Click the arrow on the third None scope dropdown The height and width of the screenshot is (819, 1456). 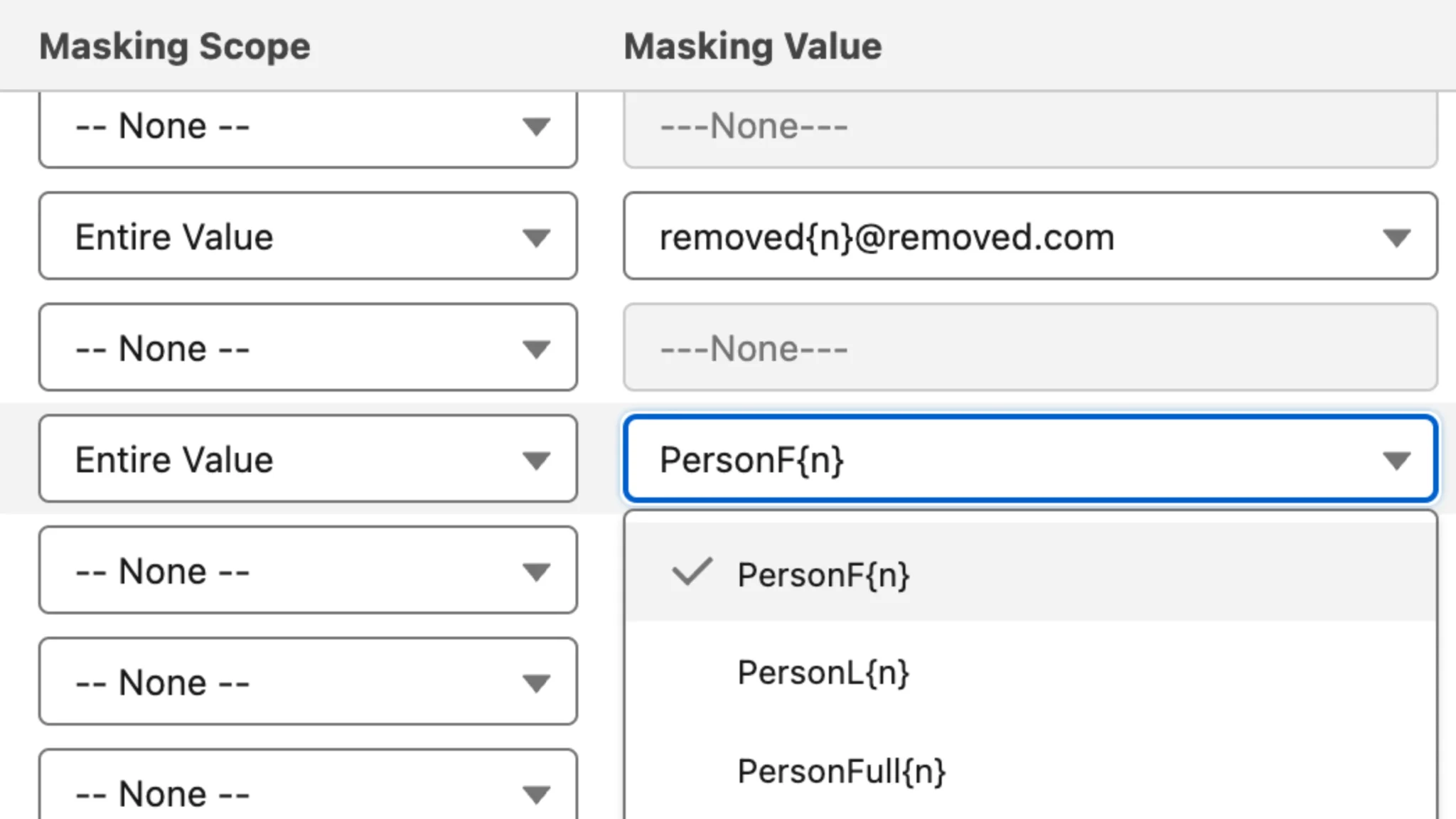(537, 570)
